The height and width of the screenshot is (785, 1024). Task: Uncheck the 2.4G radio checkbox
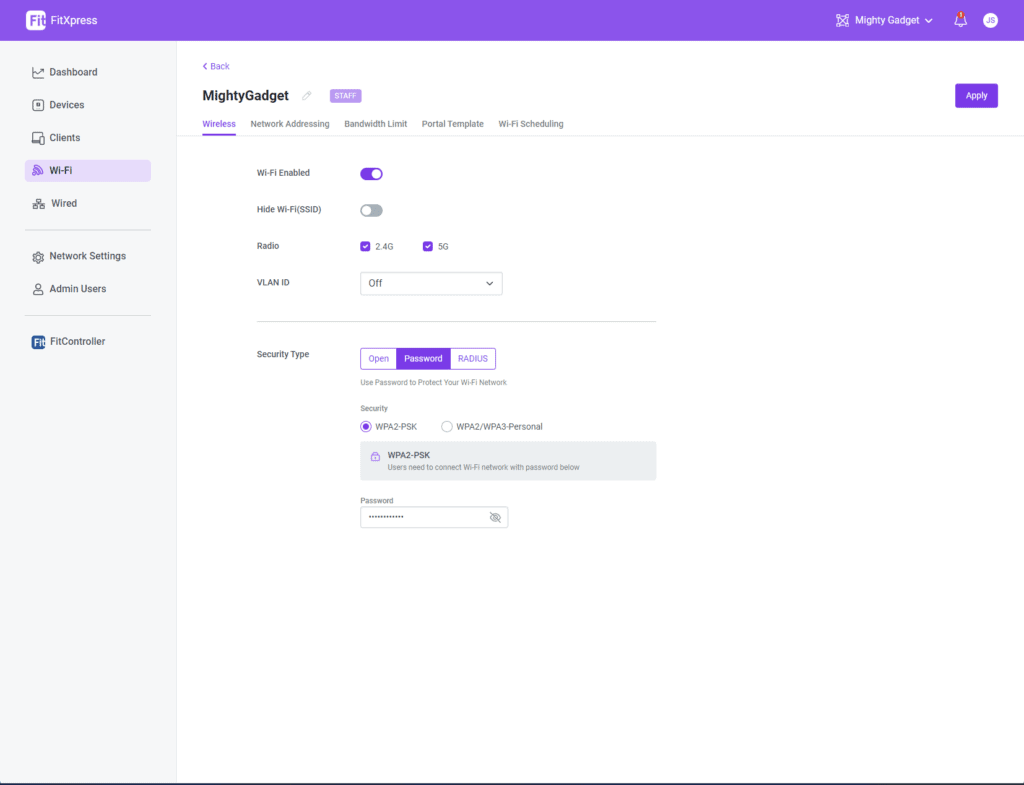coord(366,246)
